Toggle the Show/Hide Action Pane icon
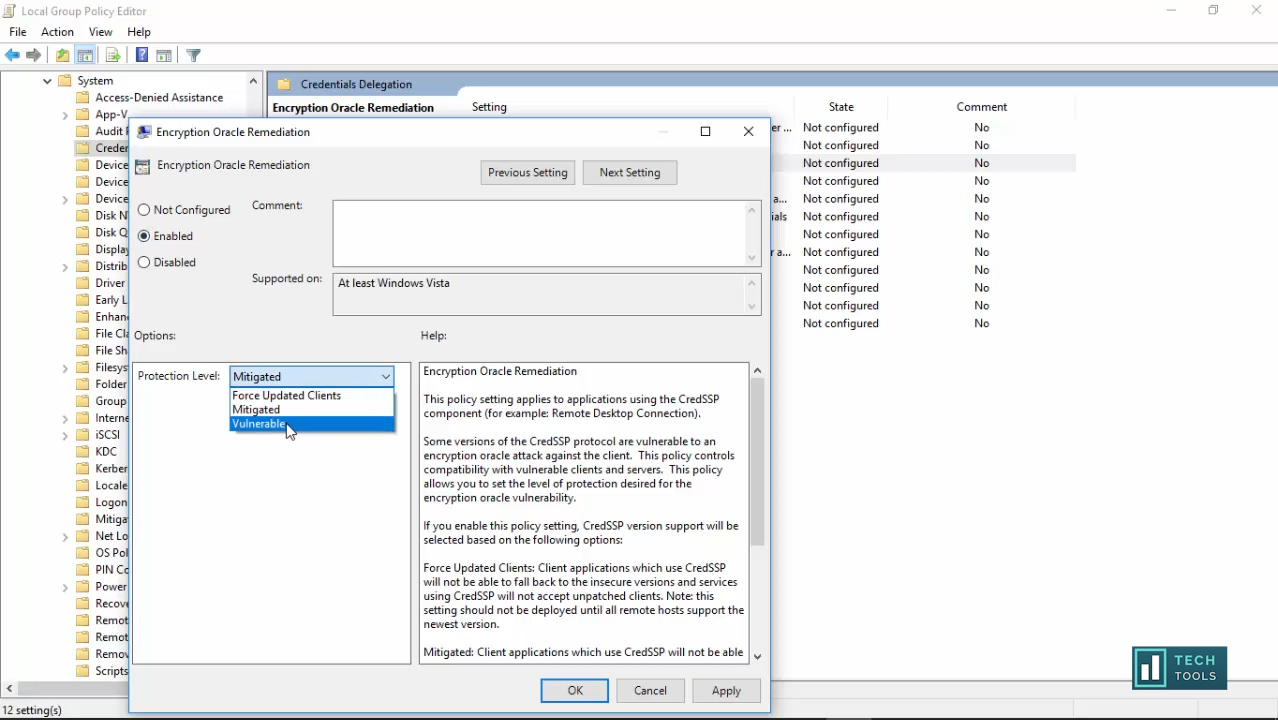This screenshot has height=720, width=1278. (165, 55)
